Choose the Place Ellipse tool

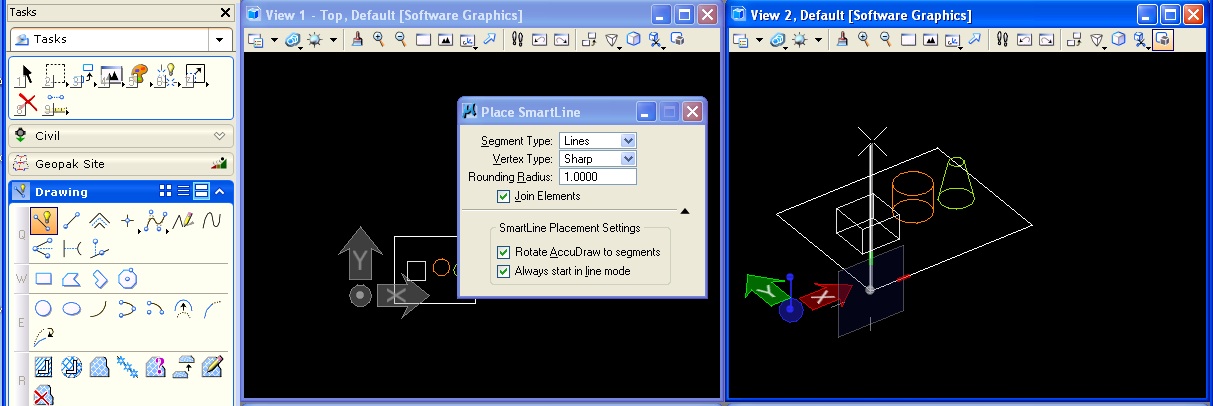(71, 307)
